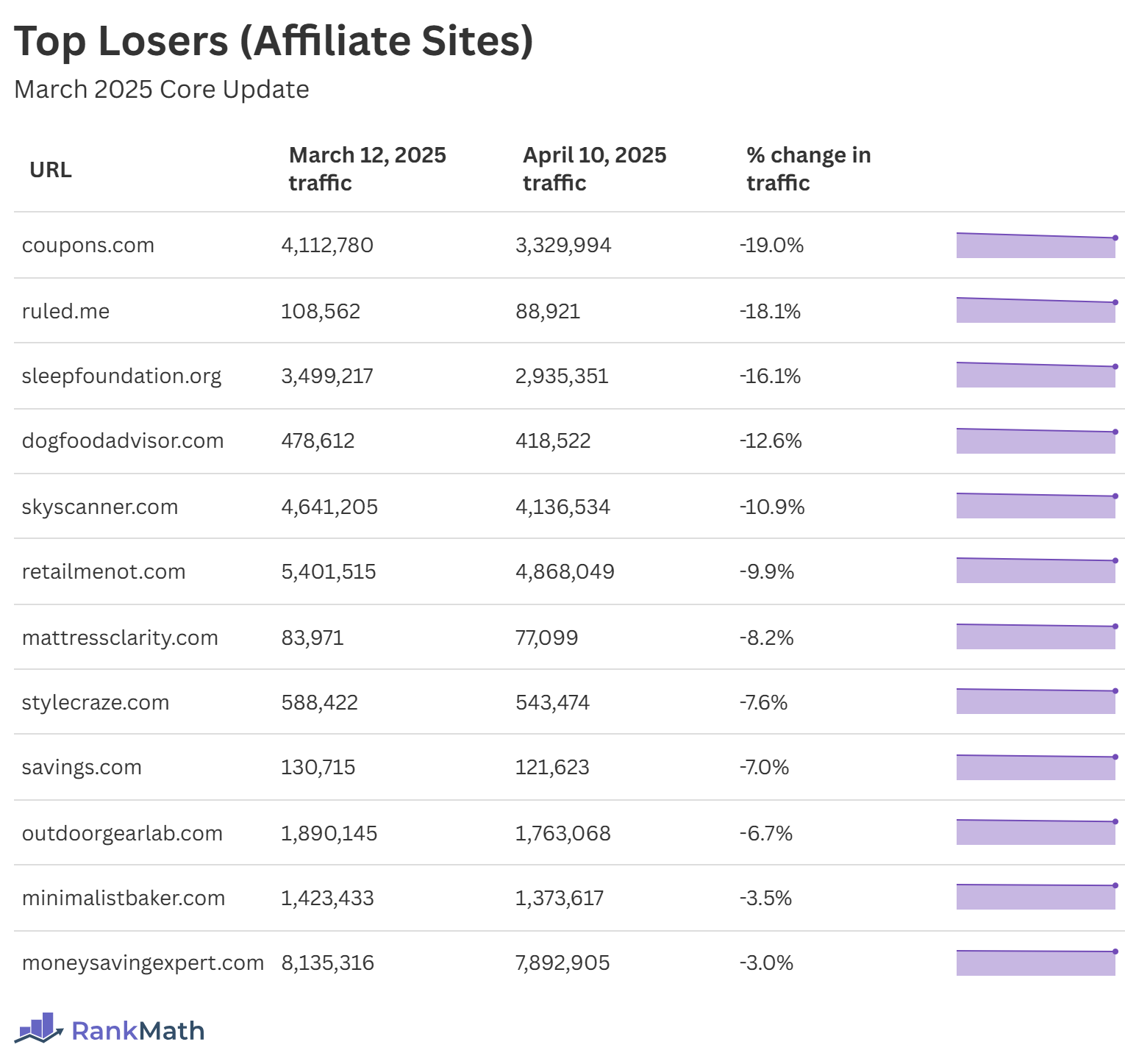Click the 108,562 traffic value

tap(321, 312)
